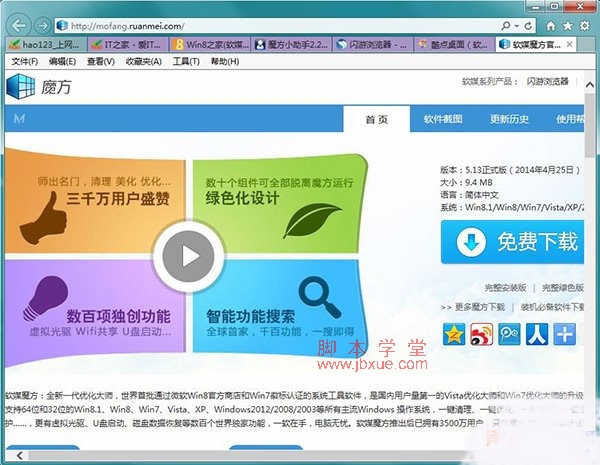This screenshot has width=600, height=465.
Task: Open the address bar dropdown arrow
Action: tap(517, 26)
